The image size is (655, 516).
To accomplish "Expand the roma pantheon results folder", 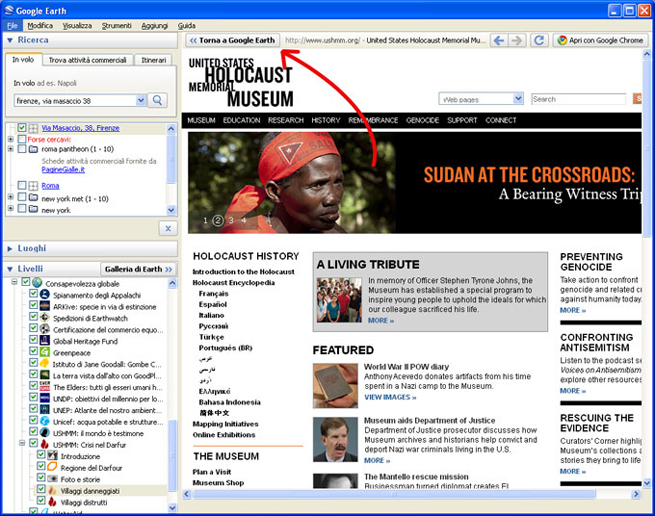I will [10, 149].
